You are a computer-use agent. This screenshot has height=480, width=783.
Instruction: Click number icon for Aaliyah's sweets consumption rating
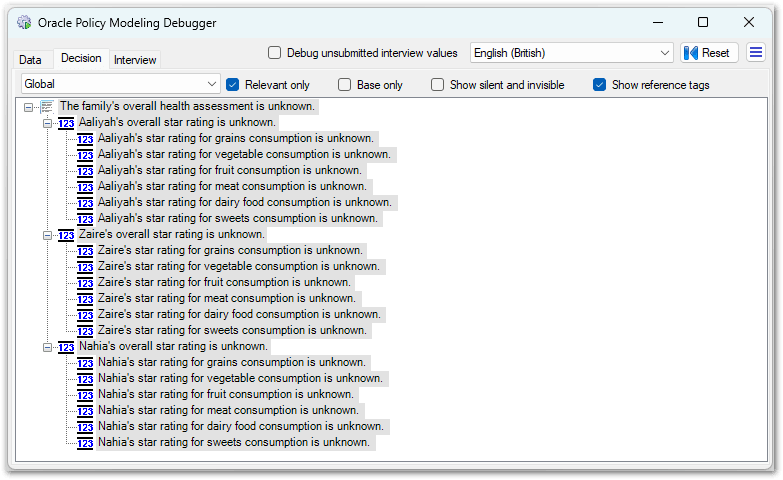[x=85, y=219]
